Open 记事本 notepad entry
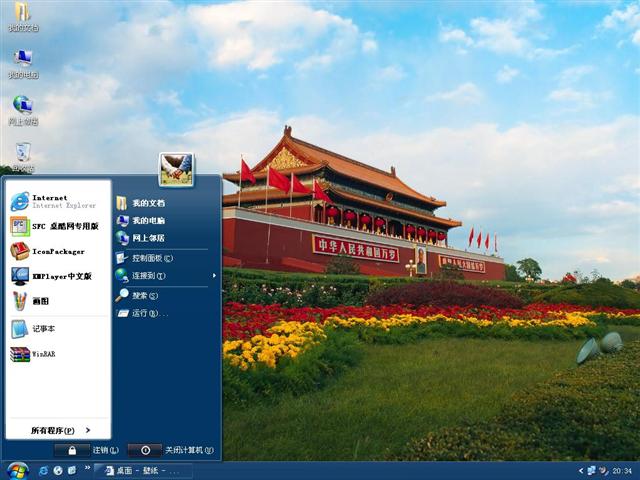This screenshot has width=640, height=480. click(58, 329)
